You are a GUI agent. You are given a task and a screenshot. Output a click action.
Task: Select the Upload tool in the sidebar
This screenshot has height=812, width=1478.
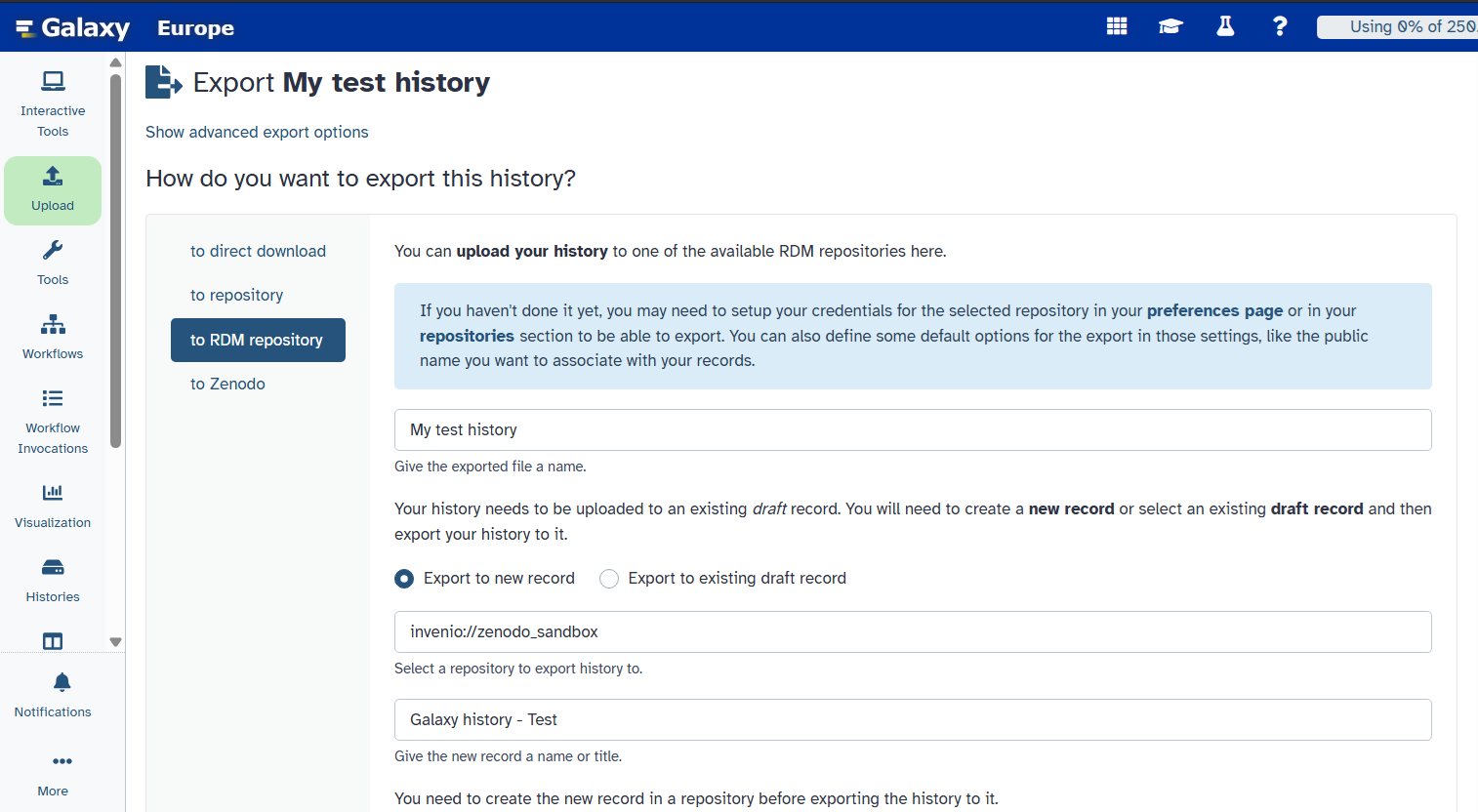[x=52, y=190]
